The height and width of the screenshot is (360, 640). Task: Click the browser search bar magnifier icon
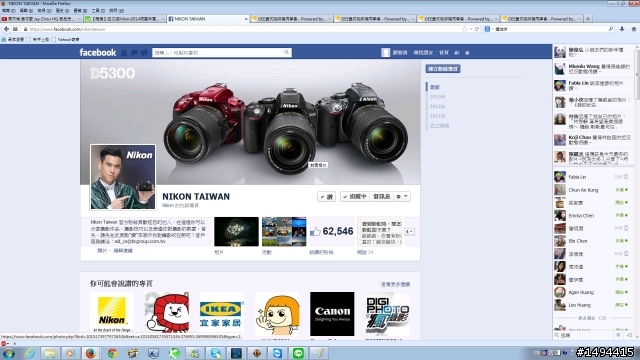(611, 29)
